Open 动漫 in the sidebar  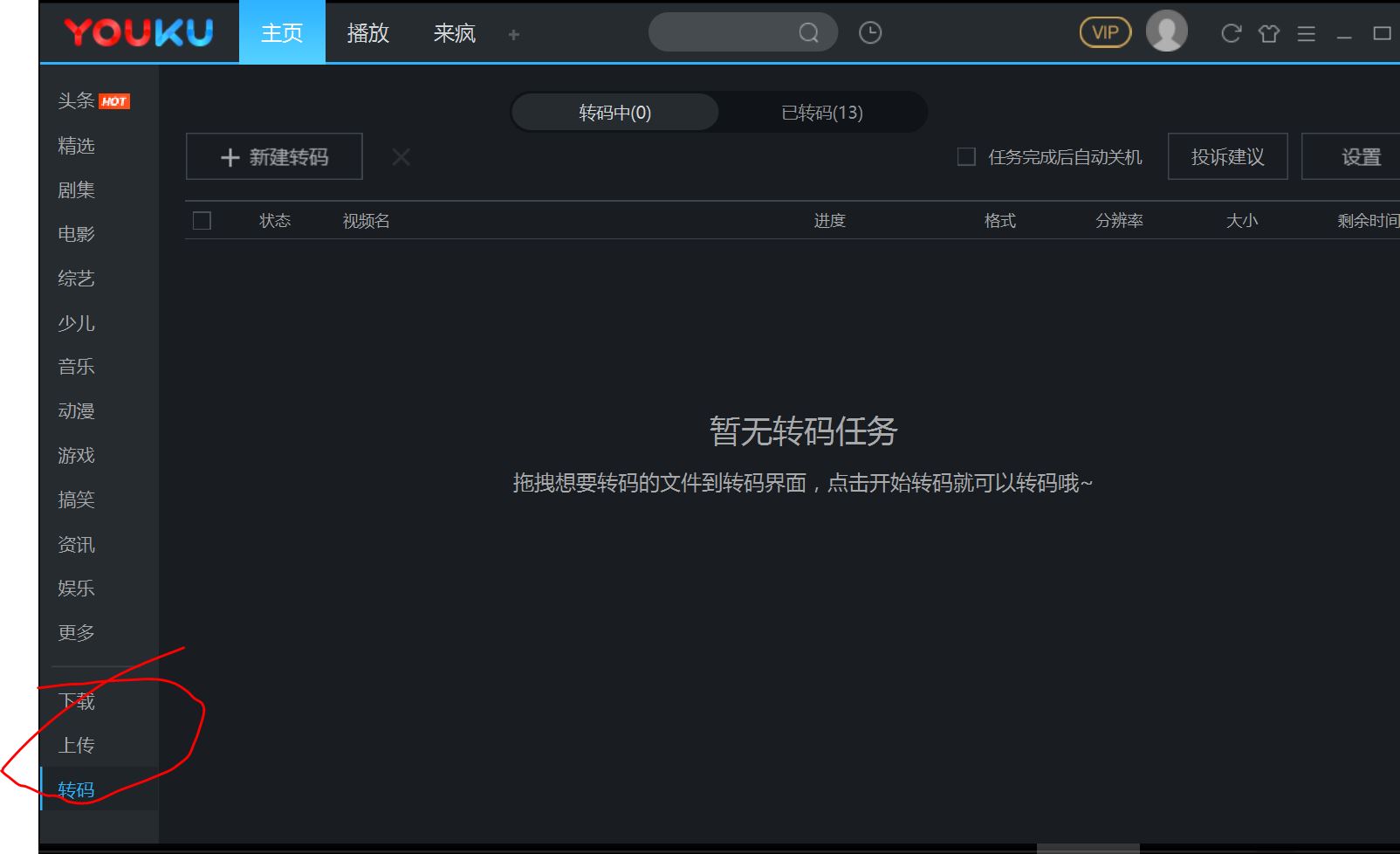(x=76, y=410)
